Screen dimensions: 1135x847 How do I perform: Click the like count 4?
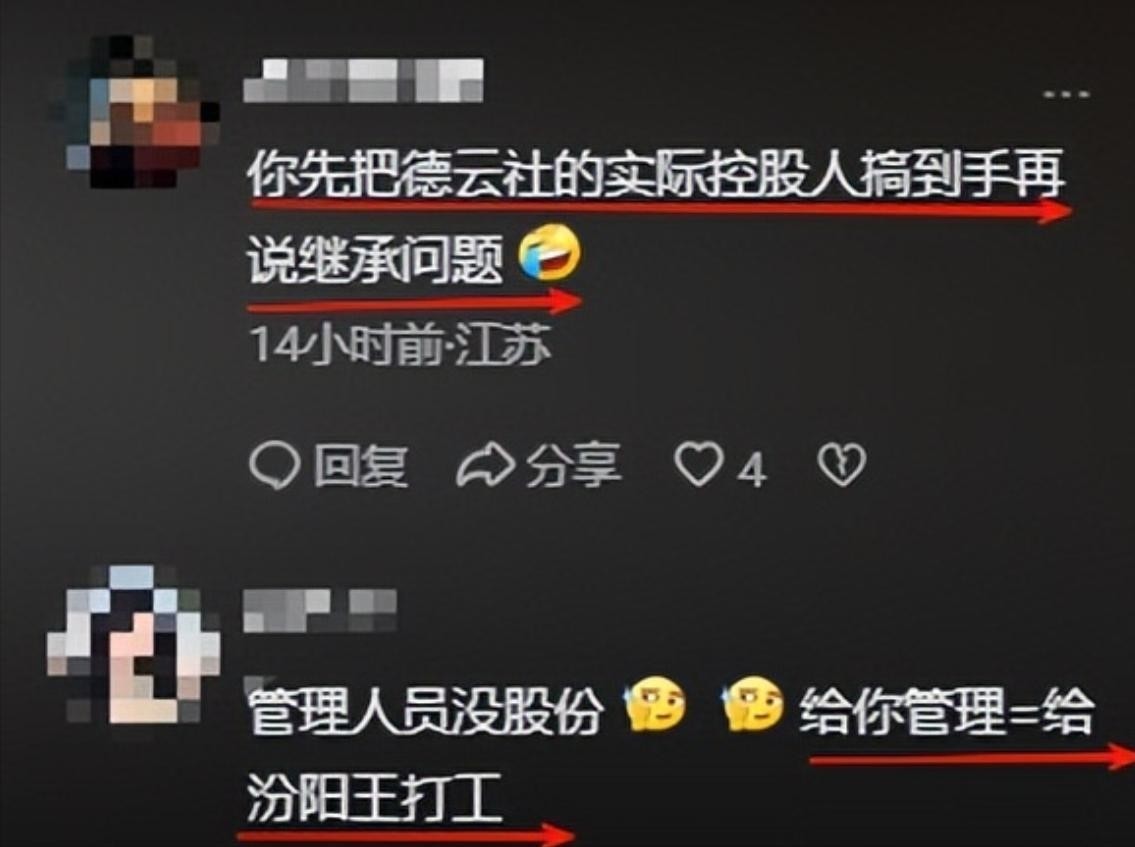(751, 471)
